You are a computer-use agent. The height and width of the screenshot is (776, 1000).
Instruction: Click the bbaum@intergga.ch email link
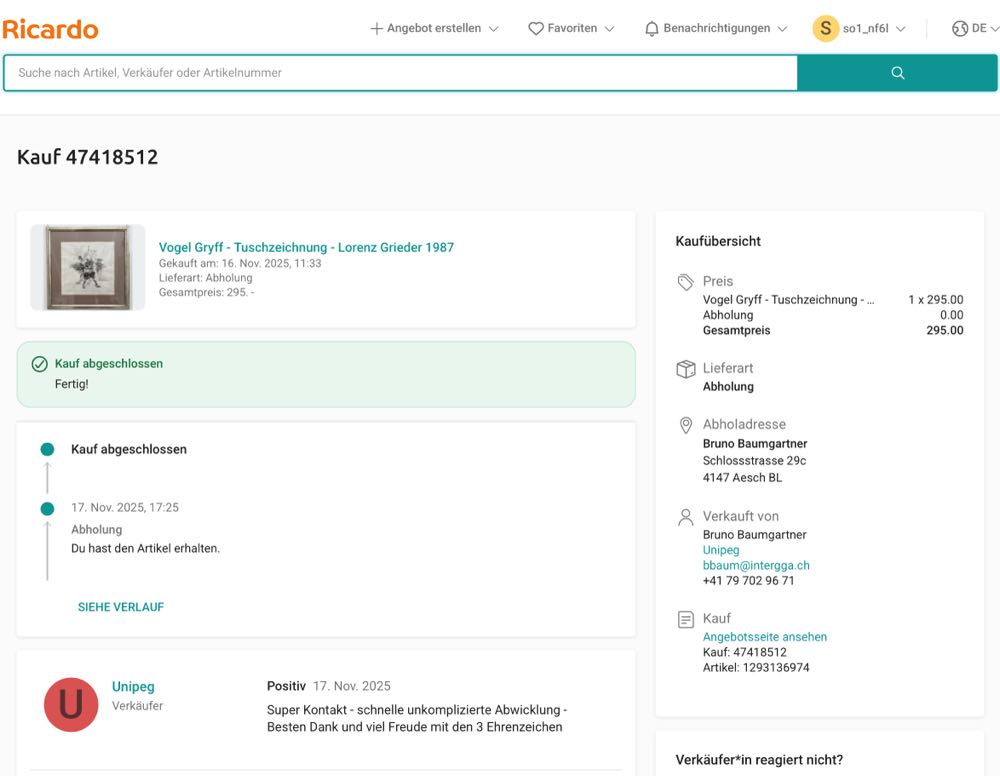coord(756,565)
